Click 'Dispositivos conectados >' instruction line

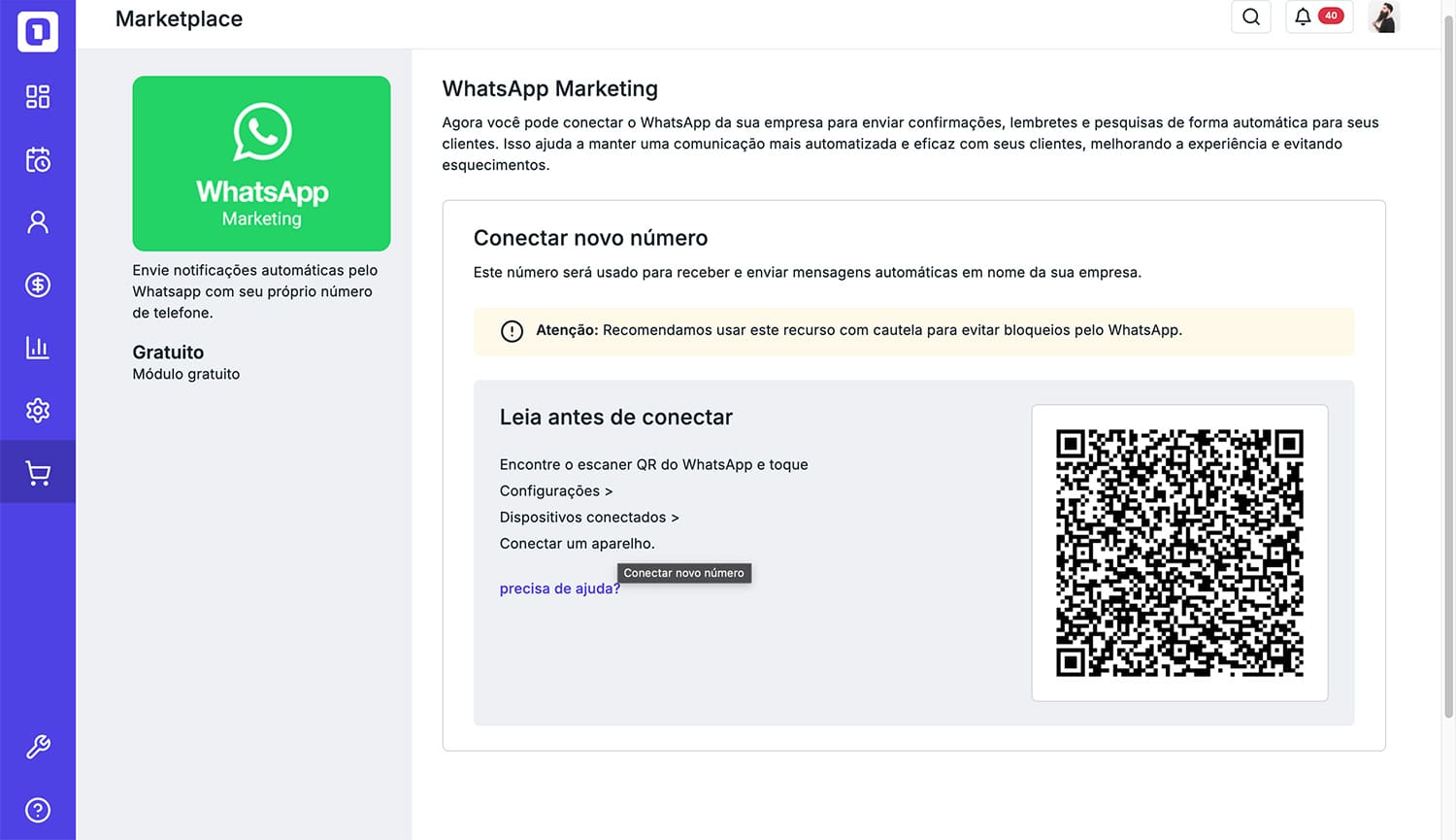click(x=589, y=518)
